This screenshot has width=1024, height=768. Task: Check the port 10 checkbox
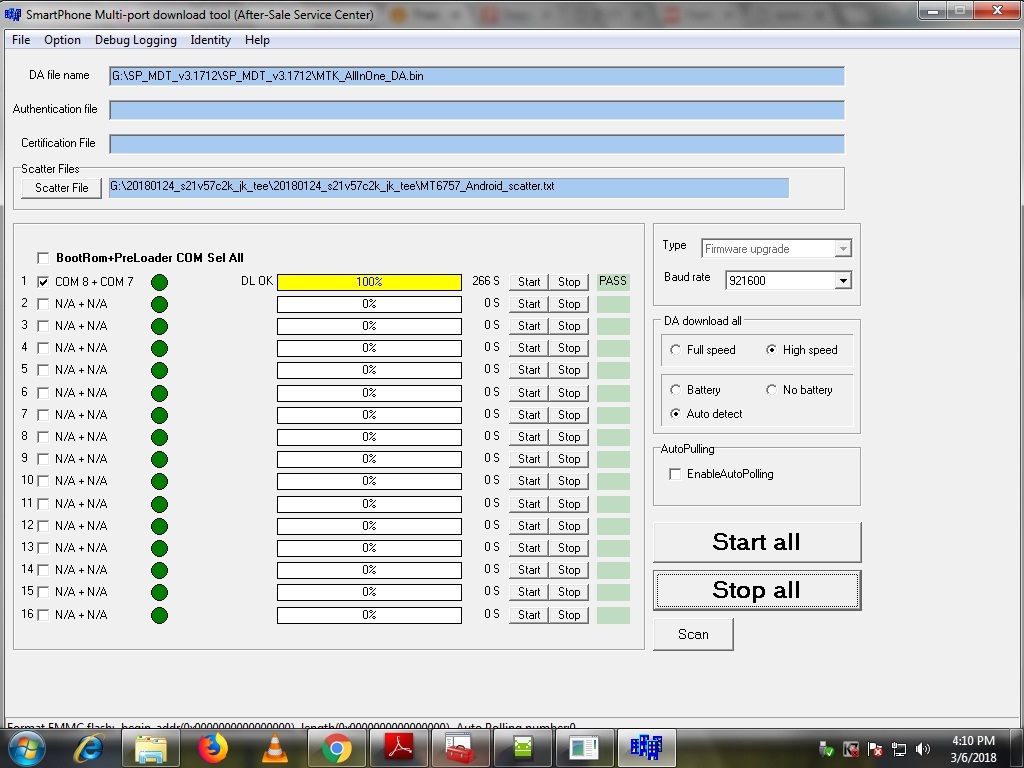43,481
